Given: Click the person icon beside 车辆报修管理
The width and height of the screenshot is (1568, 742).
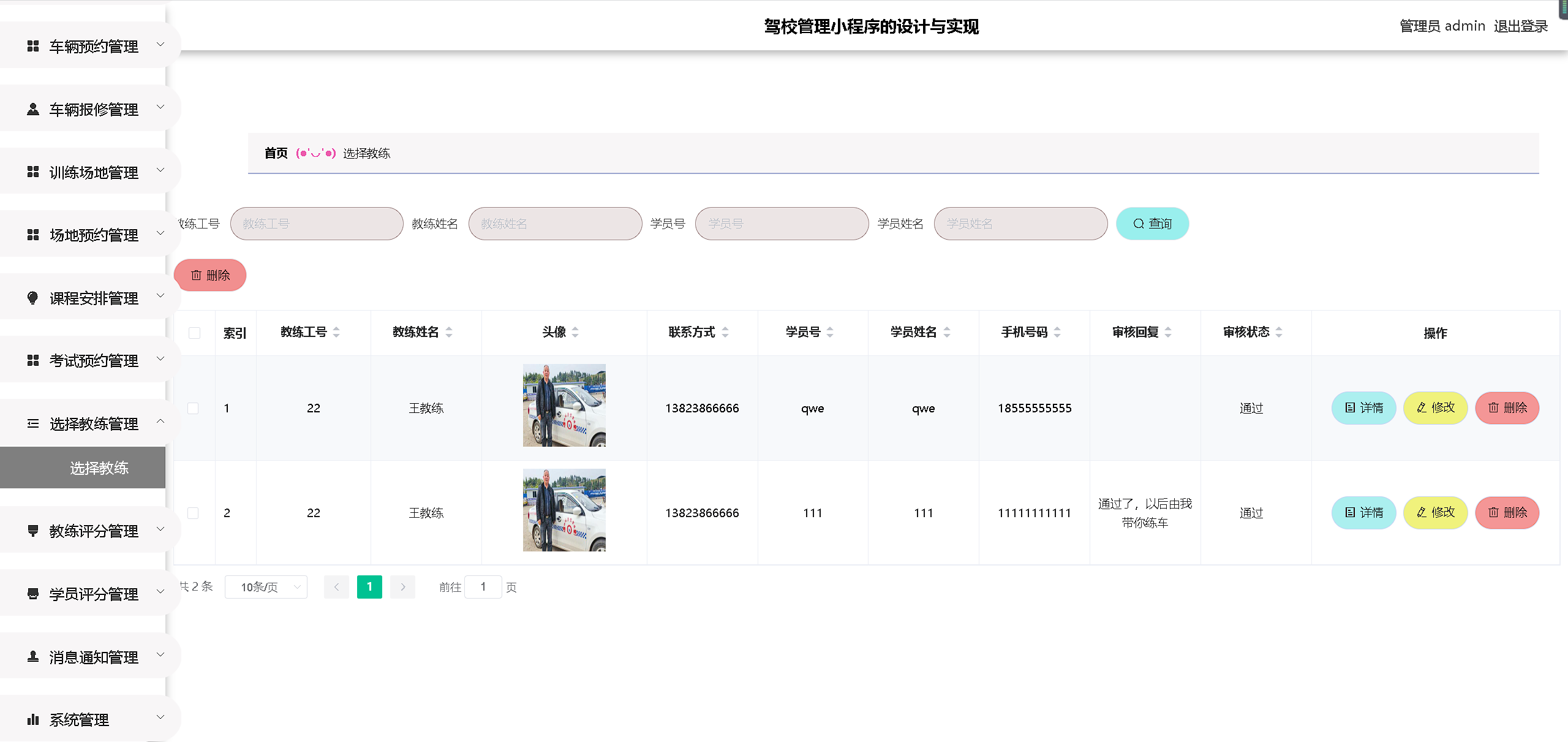Looking at the screenshot, I should tap(33, 109).
